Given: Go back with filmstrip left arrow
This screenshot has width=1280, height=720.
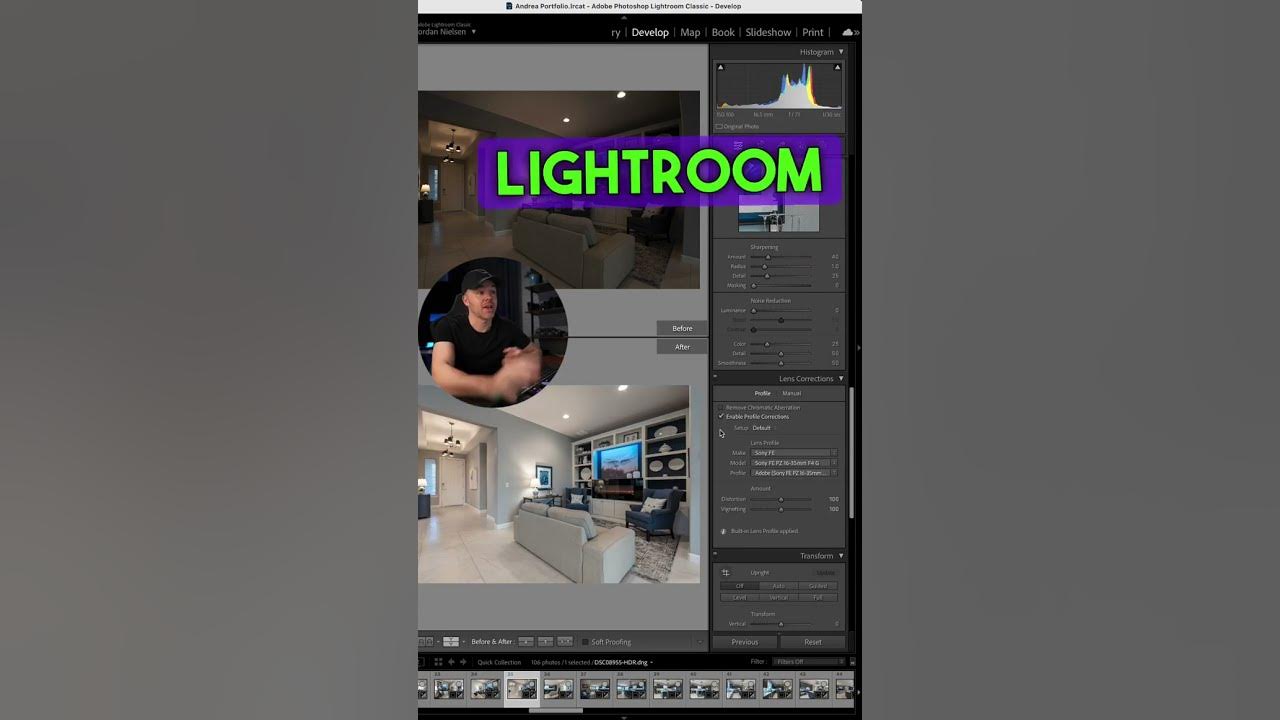Looking at the screenshot, I should [451, 662].
